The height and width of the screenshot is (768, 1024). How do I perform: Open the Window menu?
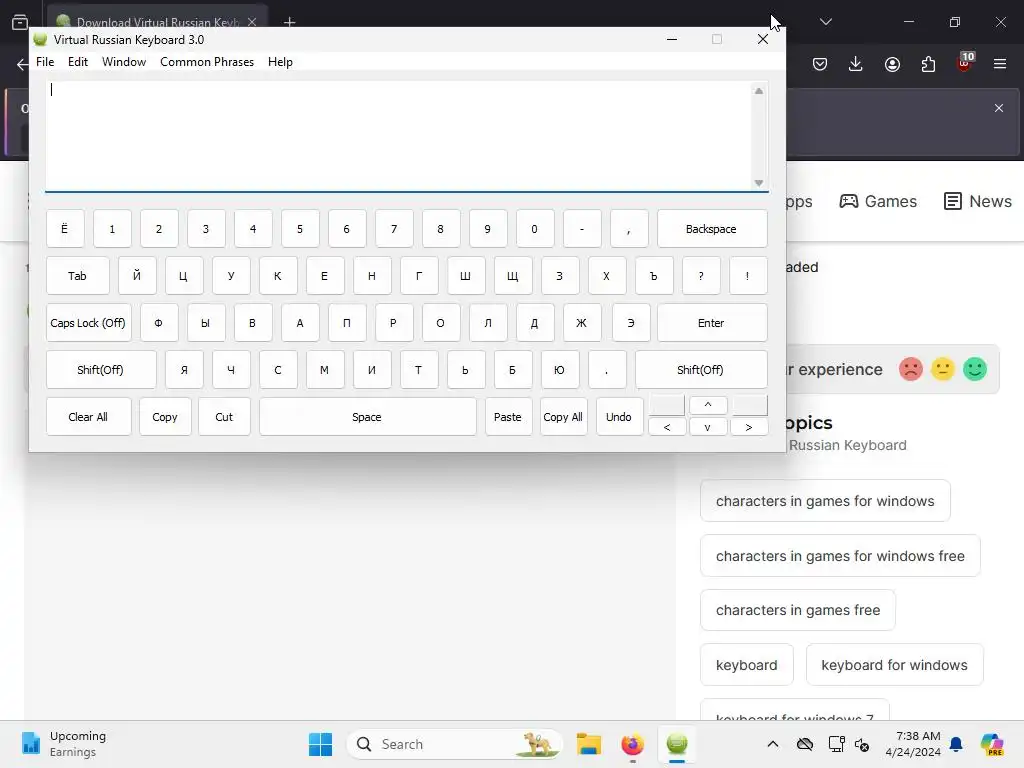[124, 62]
